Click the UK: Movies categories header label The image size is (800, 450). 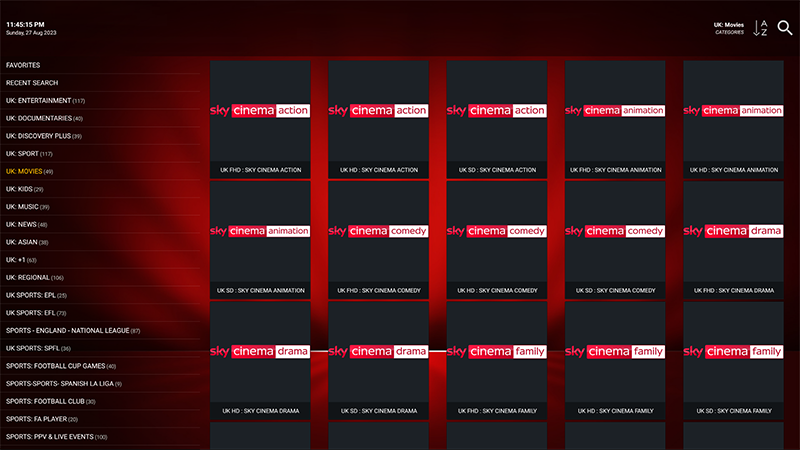[x=728, y=27]
